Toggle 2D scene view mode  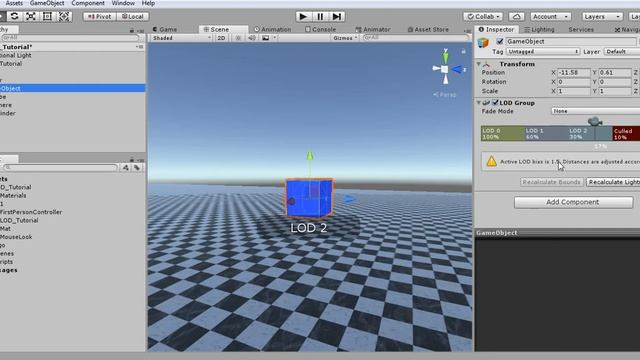click(x=221, y=38)
